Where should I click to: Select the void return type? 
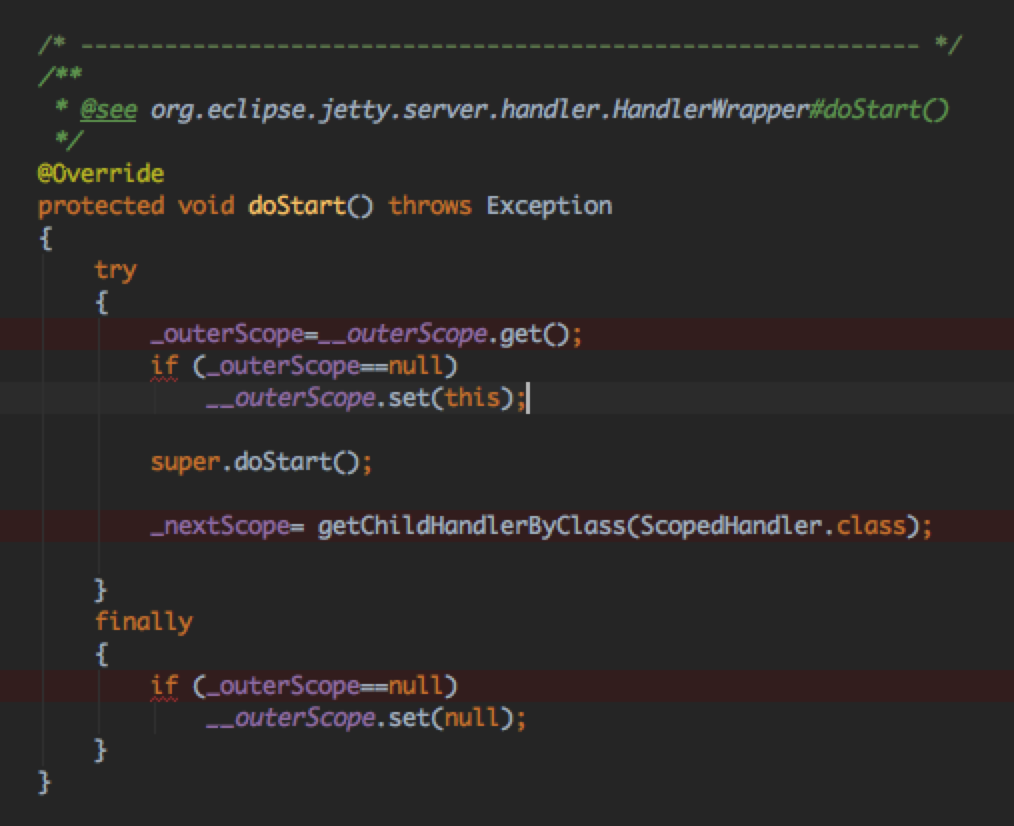pyautogui.click(x=205, y=206)
